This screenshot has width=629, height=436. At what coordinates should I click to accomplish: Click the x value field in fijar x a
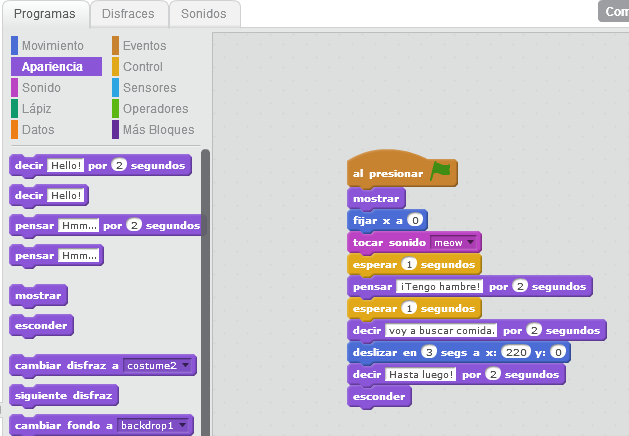(415, 220)
